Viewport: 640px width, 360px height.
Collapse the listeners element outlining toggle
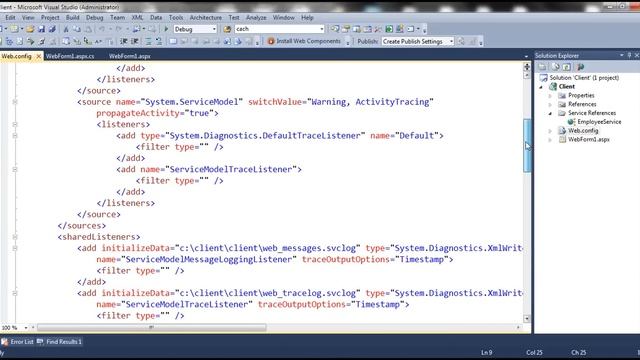(x=15, y=124)
